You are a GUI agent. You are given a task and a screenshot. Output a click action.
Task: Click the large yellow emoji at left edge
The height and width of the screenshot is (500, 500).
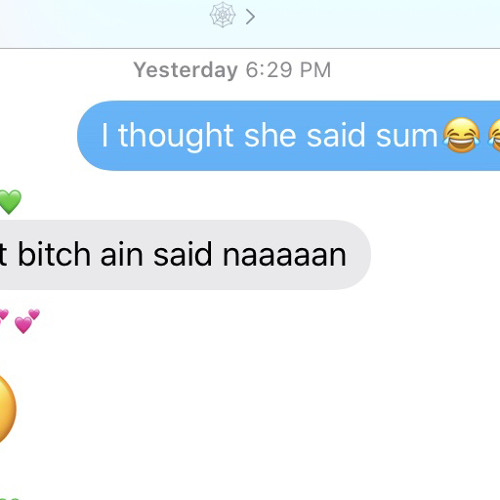click(7, 408)
